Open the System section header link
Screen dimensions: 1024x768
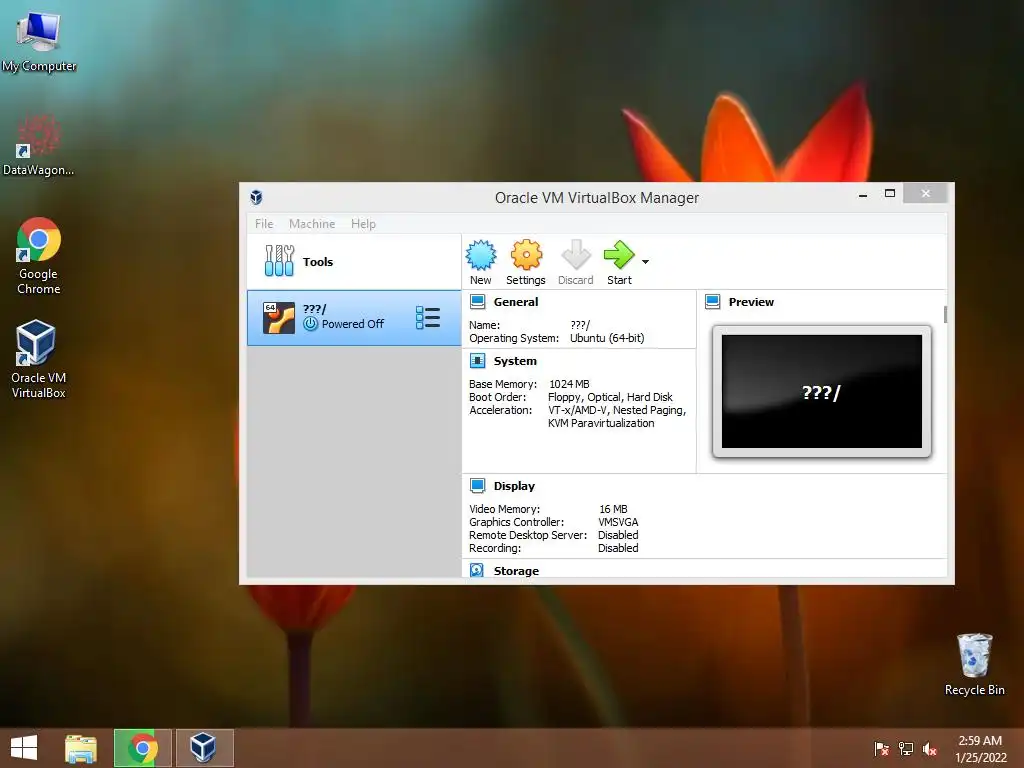(515, 360)
